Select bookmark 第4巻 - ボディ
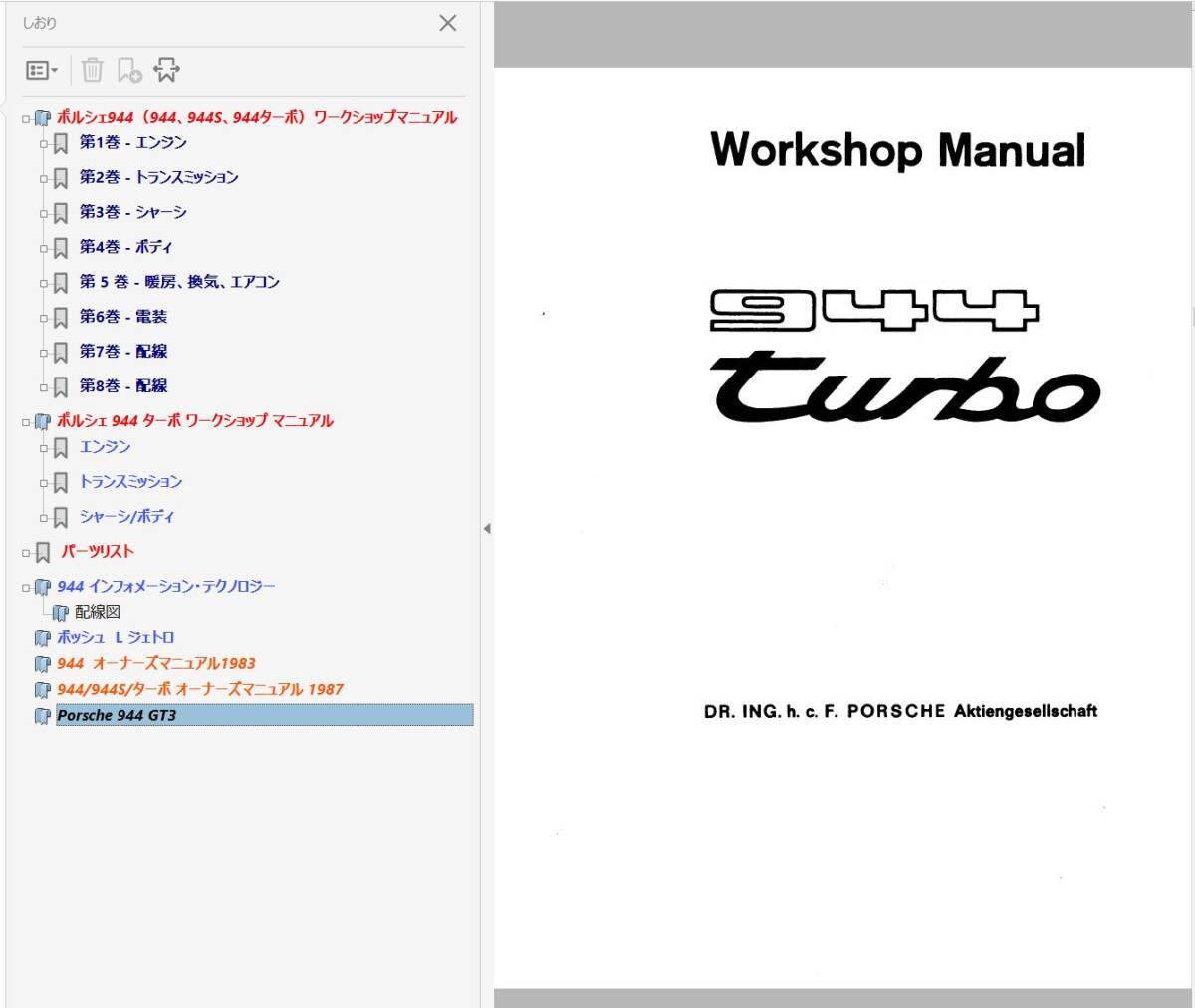The width and height of the screenshot is (1195, 1008). tap(125, 246)
